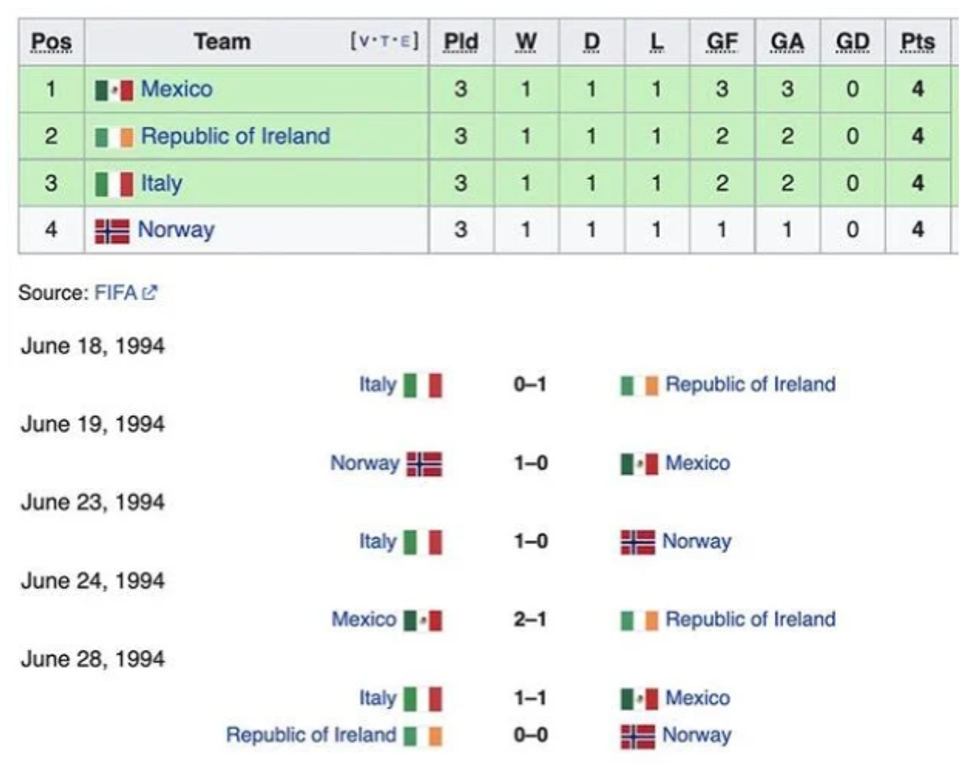
Task: Click the Pts column header abbreviation
Action: coord(917,42)
